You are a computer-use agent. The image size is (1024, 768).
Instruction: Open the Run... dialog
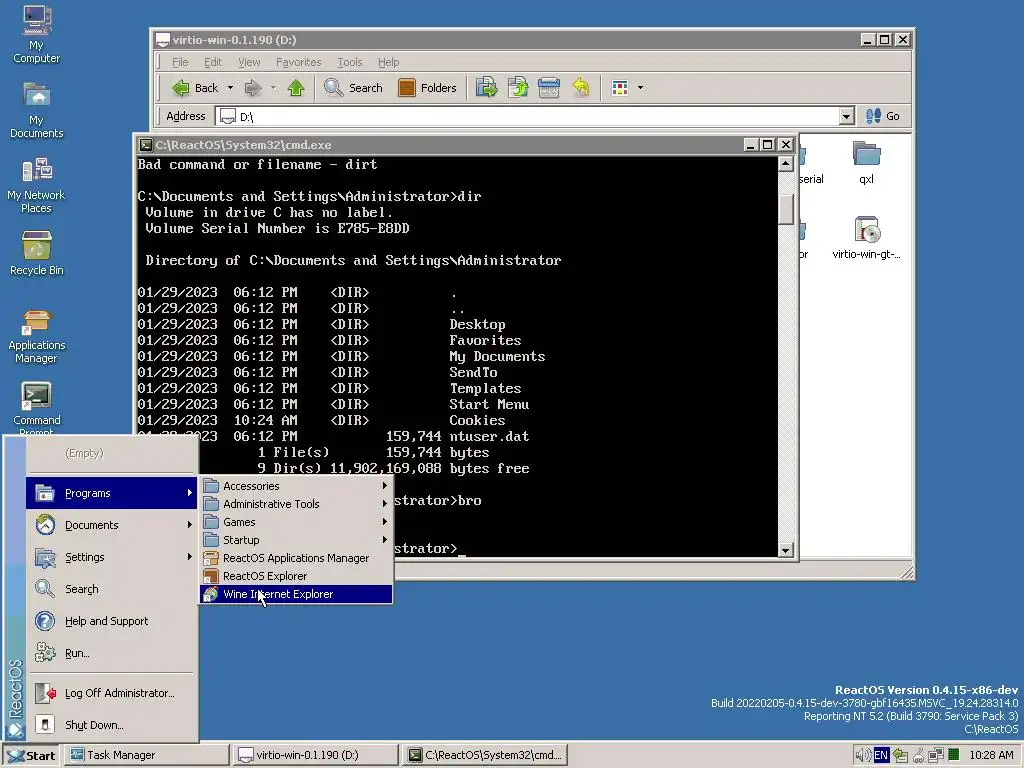click(111, 653)
